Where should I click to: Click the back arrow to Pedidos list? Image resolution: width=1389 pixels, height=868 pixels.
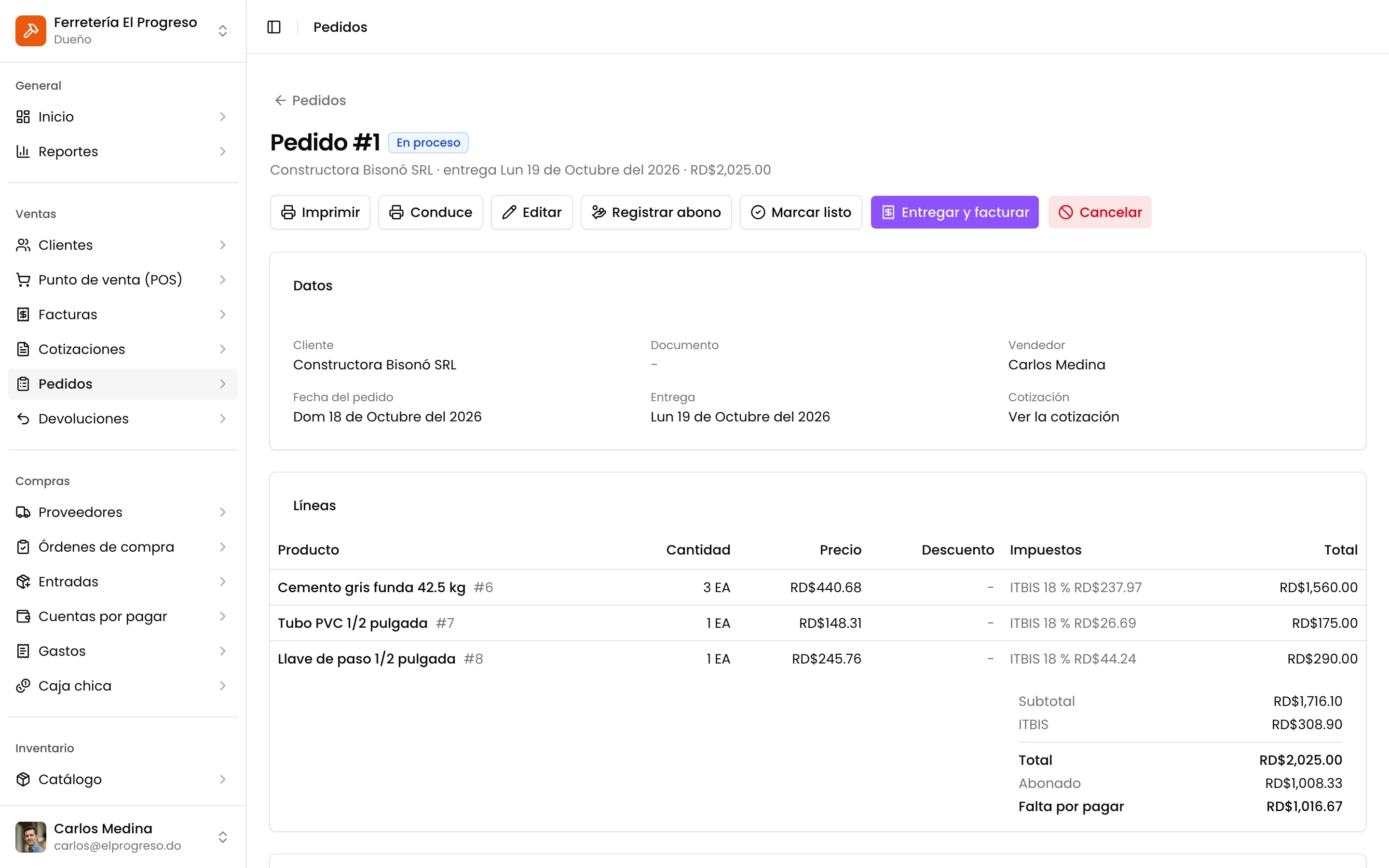click(x=280, y=100)
